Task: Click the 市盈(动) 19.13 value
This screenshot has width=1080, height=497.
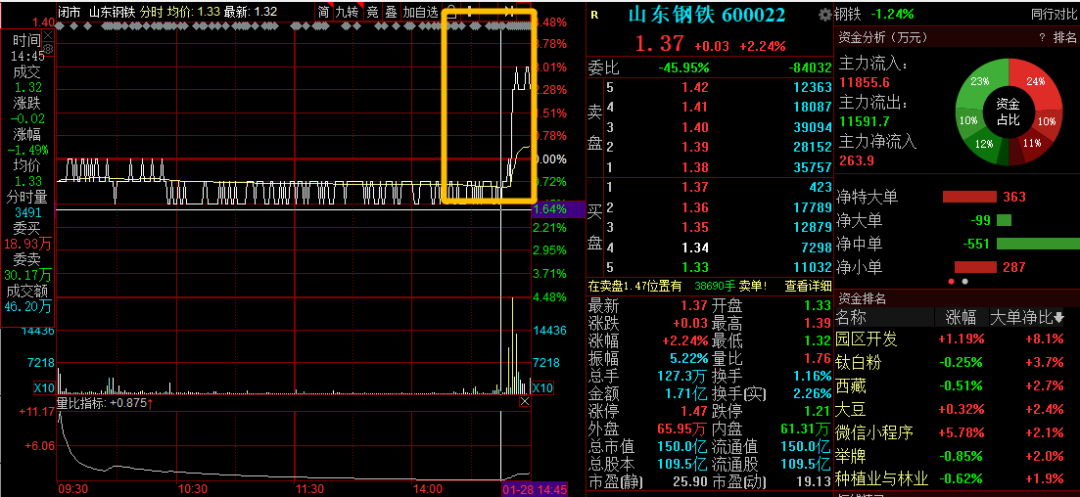Action: coord(813,483)
